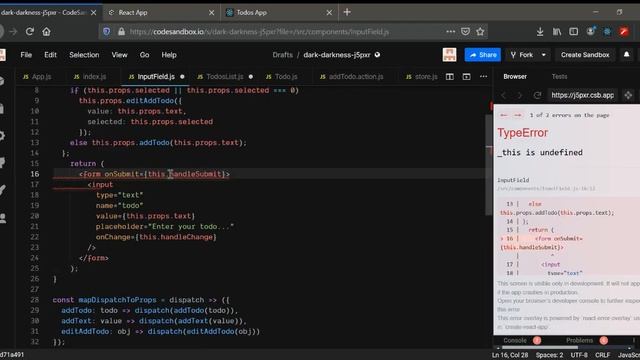
Task: Open the File menu
Action: pyautogui.click(x=26, y=55)
